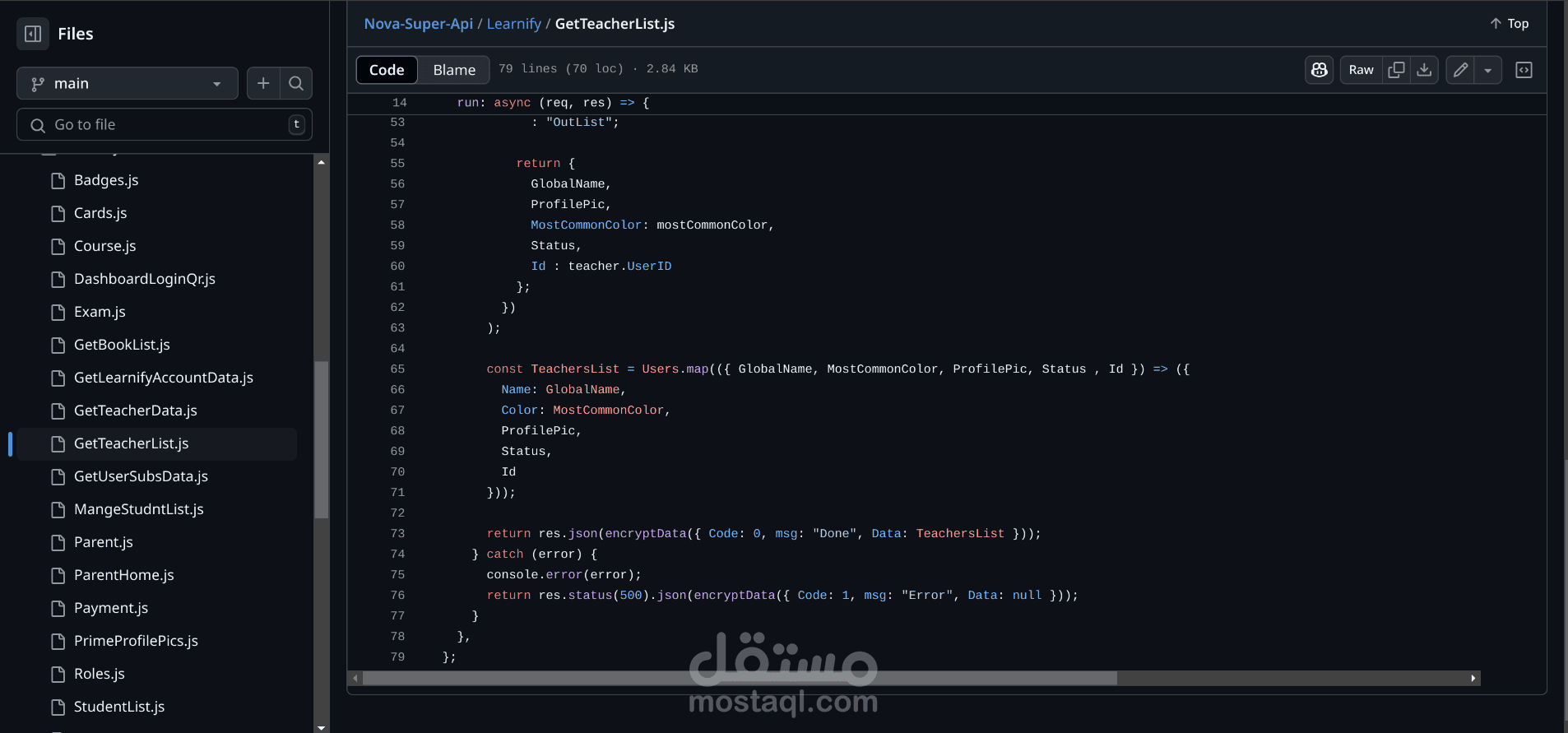The height and width of the screenshot is (733, 1568).
Task: Focus the Go to file field
Action: pyautogui.click(x=165, y=124)
